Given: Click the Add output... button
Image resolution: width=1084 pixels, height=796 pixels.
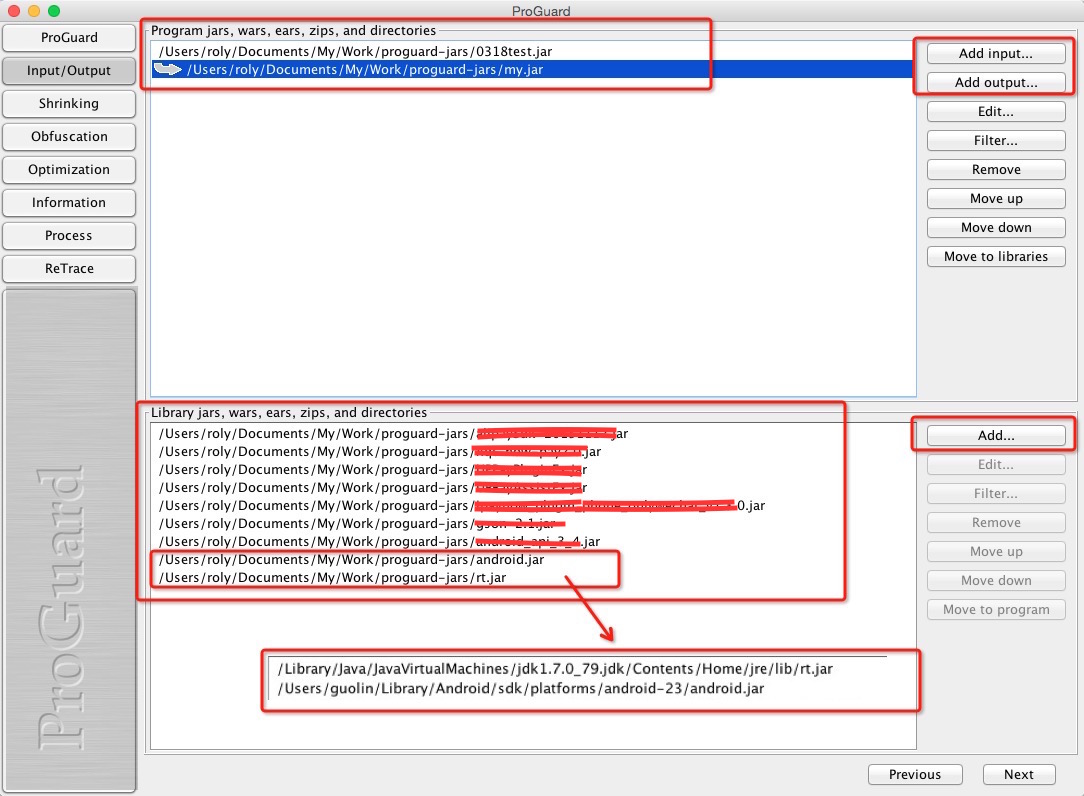Looking at the screenshot, I should [x=996, y=82].
